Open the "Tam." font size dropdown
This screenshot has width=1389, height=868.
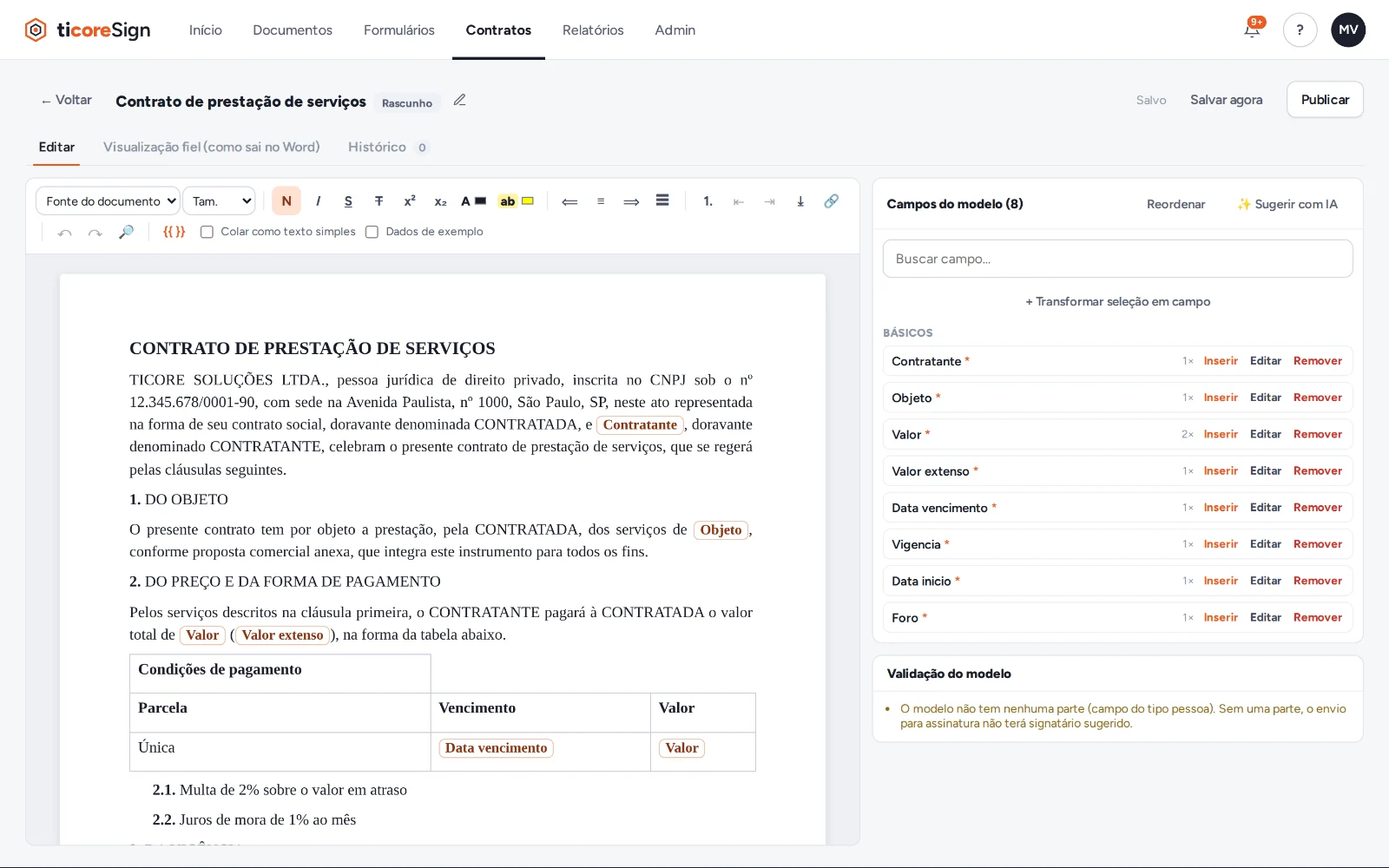pos(219,201)
